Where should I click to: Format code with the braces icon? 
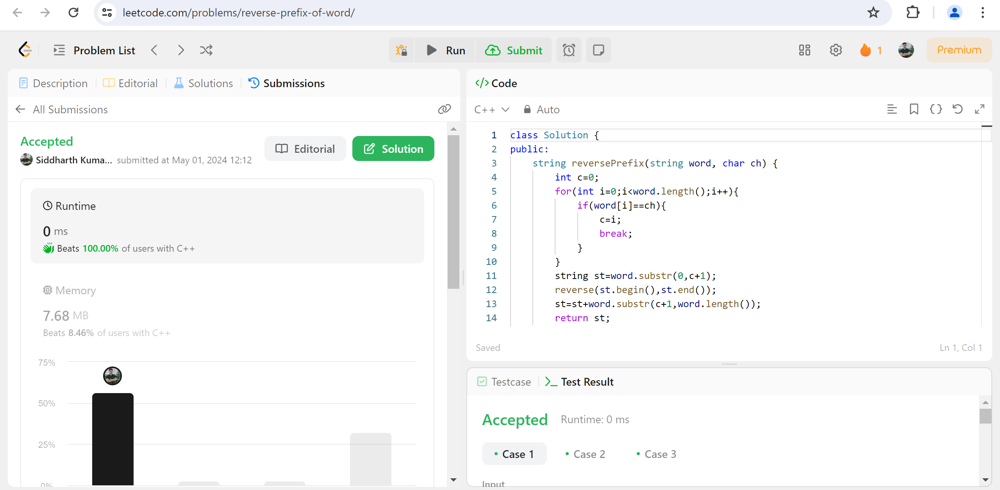[x=936, y=109]
